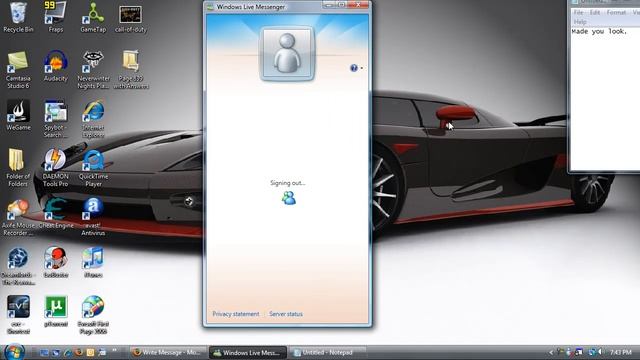
Task: Click the Messenger display picture frame
Action: click(287, 53)
